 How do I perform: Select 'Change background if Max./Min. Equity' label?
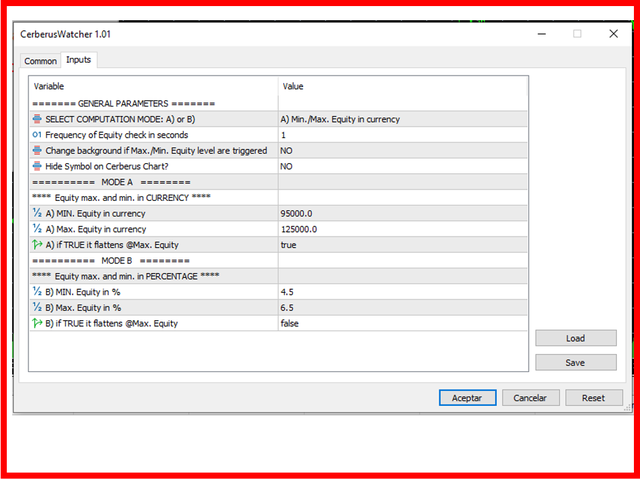[156, 151]
